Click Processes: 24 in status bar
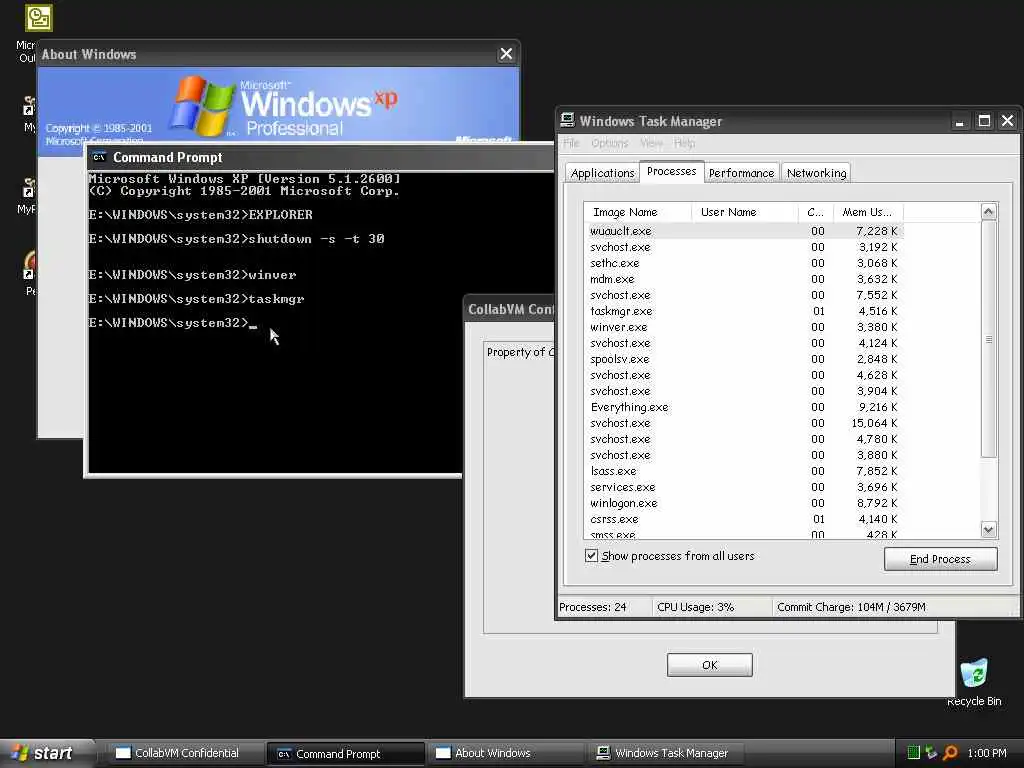1024x768 pixels. pyautogui.click(x=604, y=607)
